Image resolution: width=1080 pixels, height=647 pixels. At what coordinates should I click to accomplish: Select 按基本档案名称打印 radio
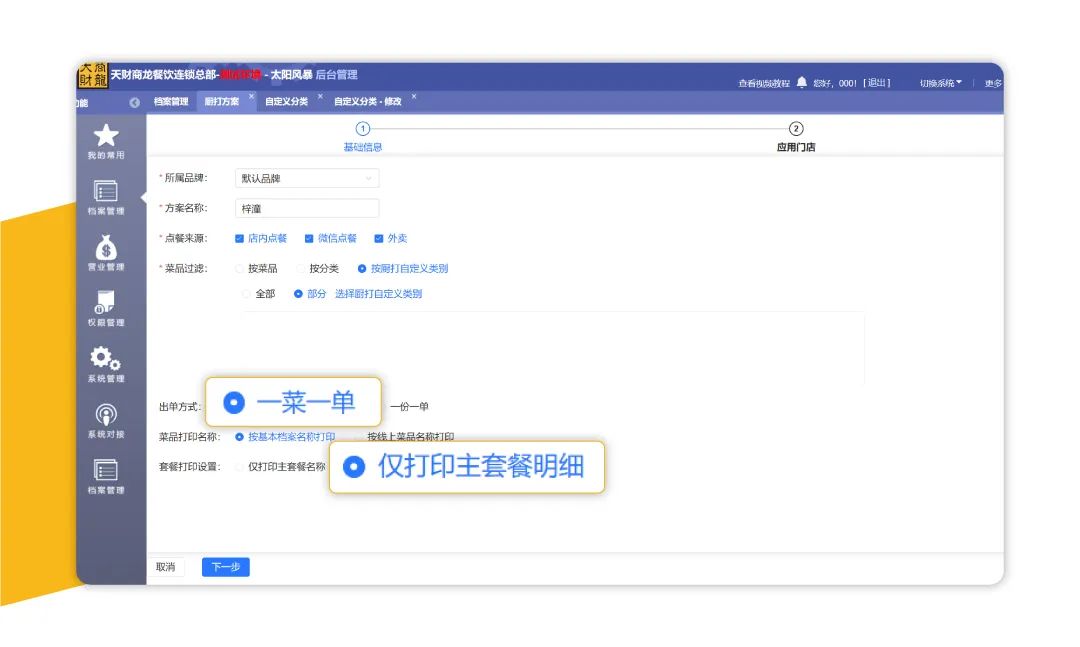click(239, 437)
